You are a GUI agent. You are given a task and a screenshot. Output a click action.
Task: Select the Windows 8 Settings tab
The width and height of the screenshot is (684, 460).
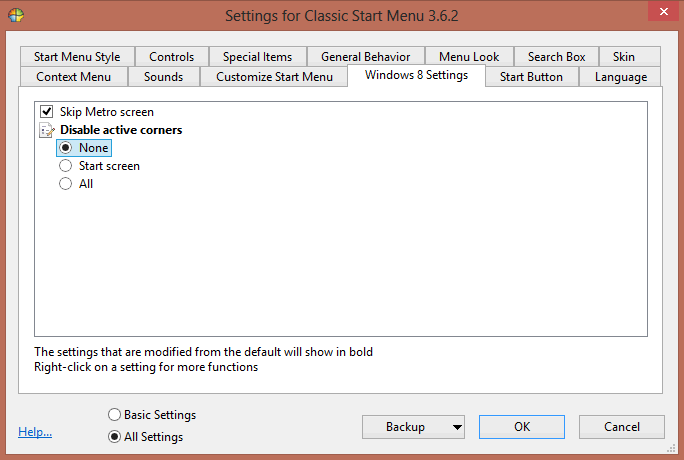click(417, 75)
